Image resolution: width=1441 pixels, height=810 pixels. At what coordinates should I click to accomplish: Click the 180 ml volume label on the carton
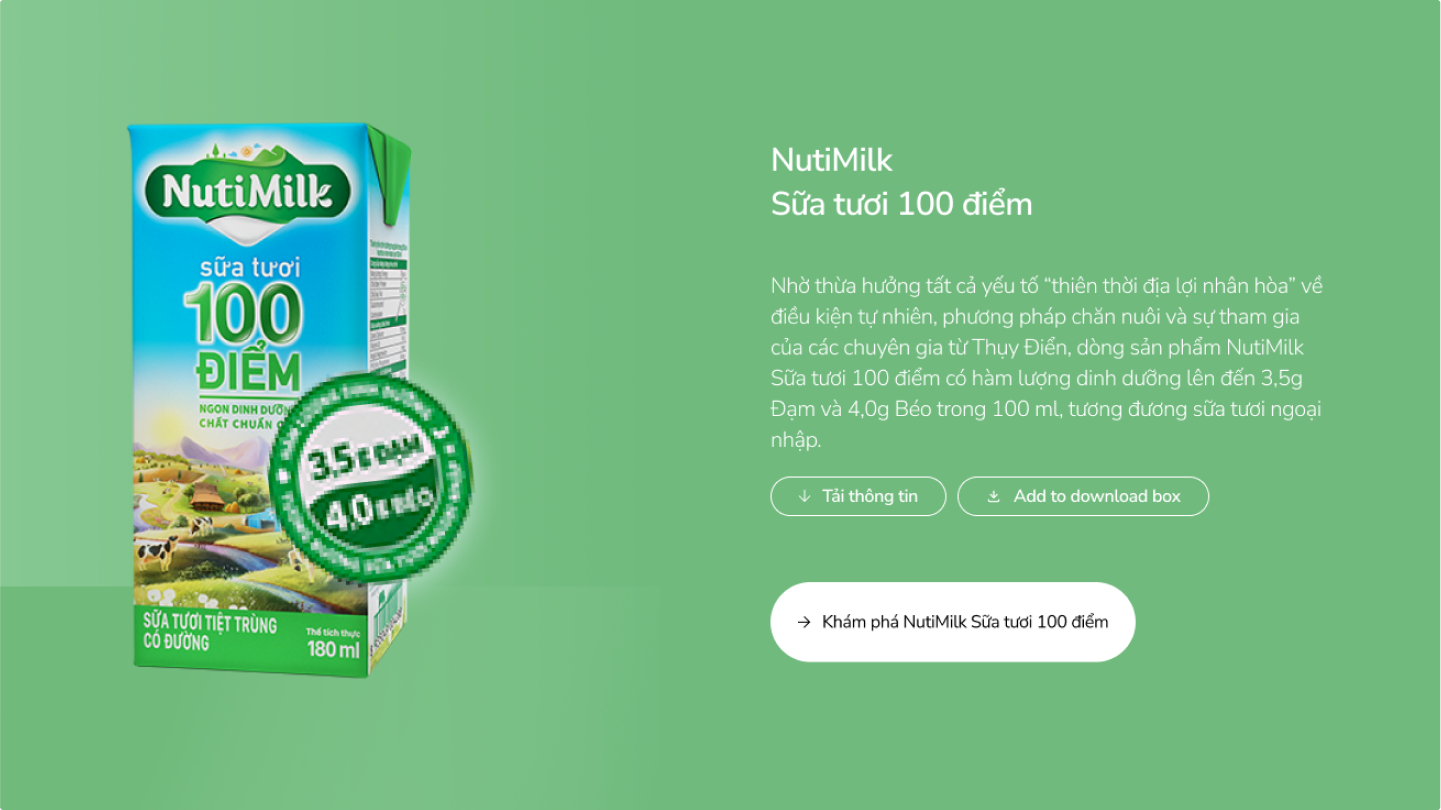334,649
